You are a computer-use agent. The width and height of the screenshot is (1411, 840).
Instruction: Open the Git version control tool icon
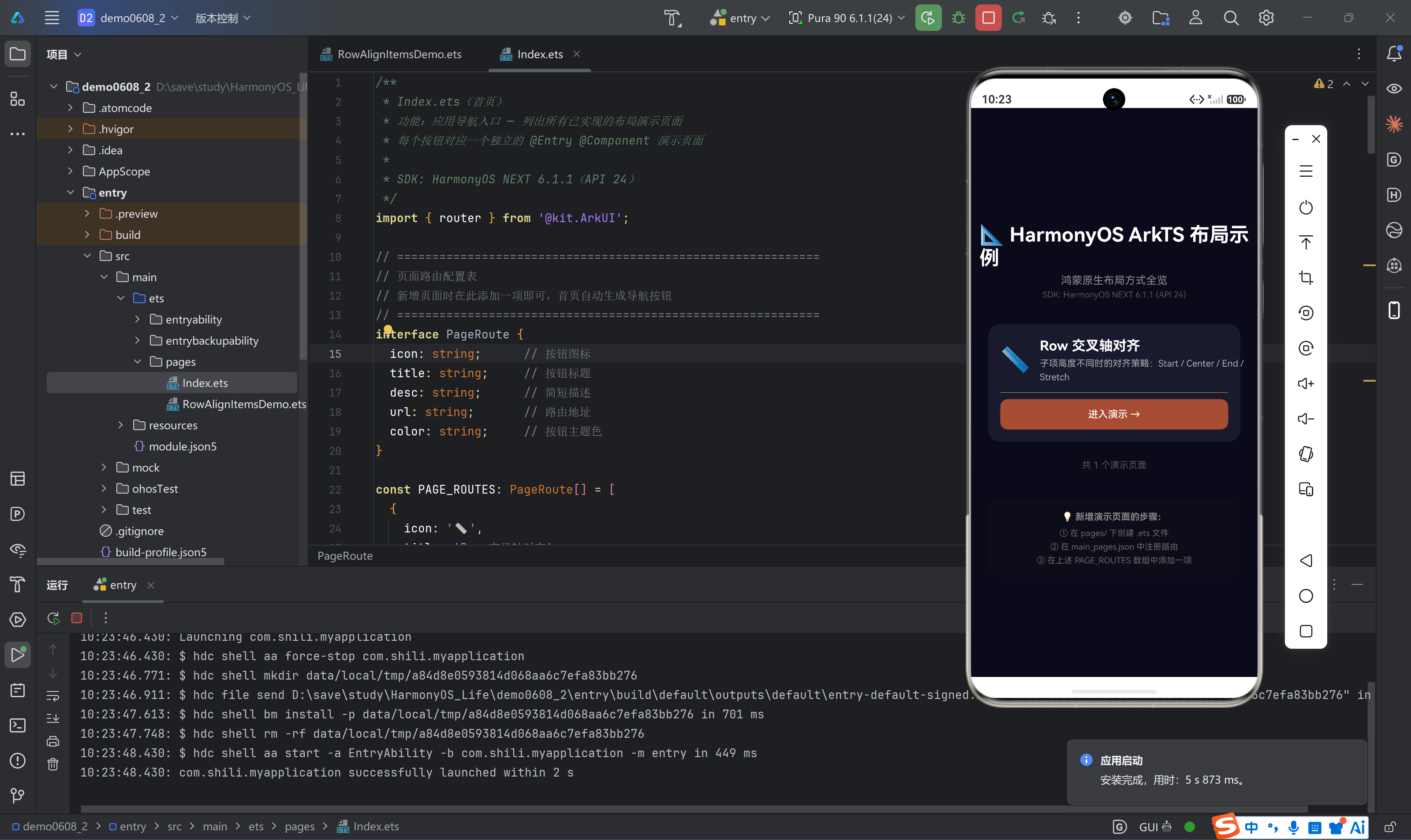coord(18,795)
